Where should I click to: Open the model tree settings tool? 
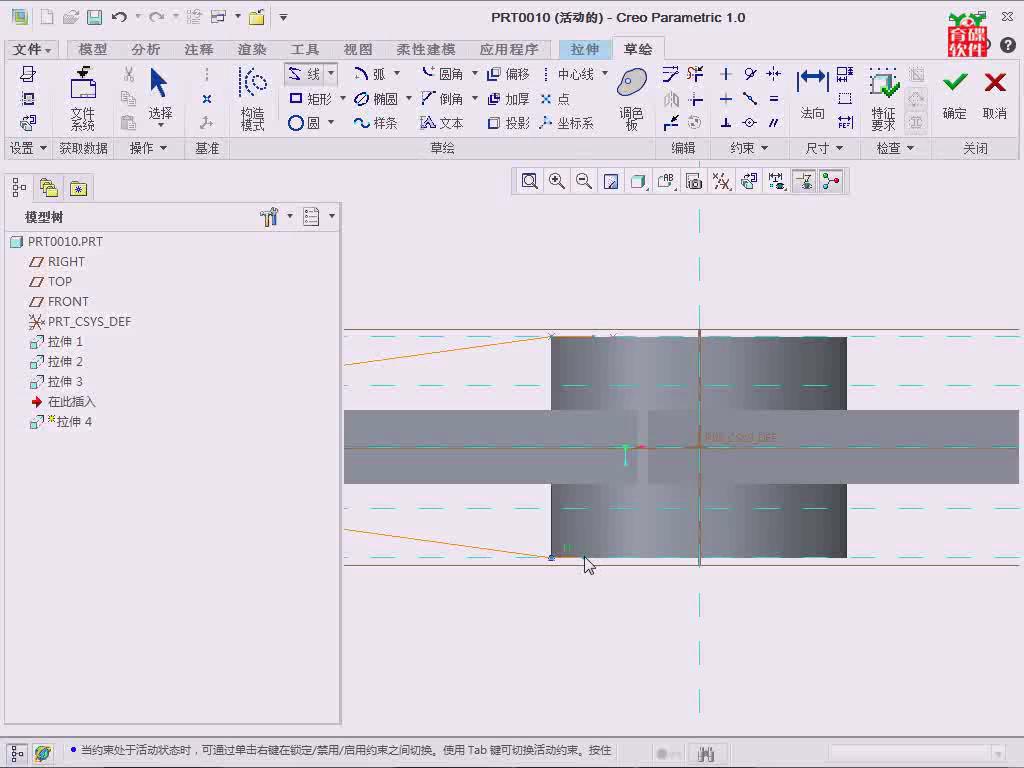268,217
